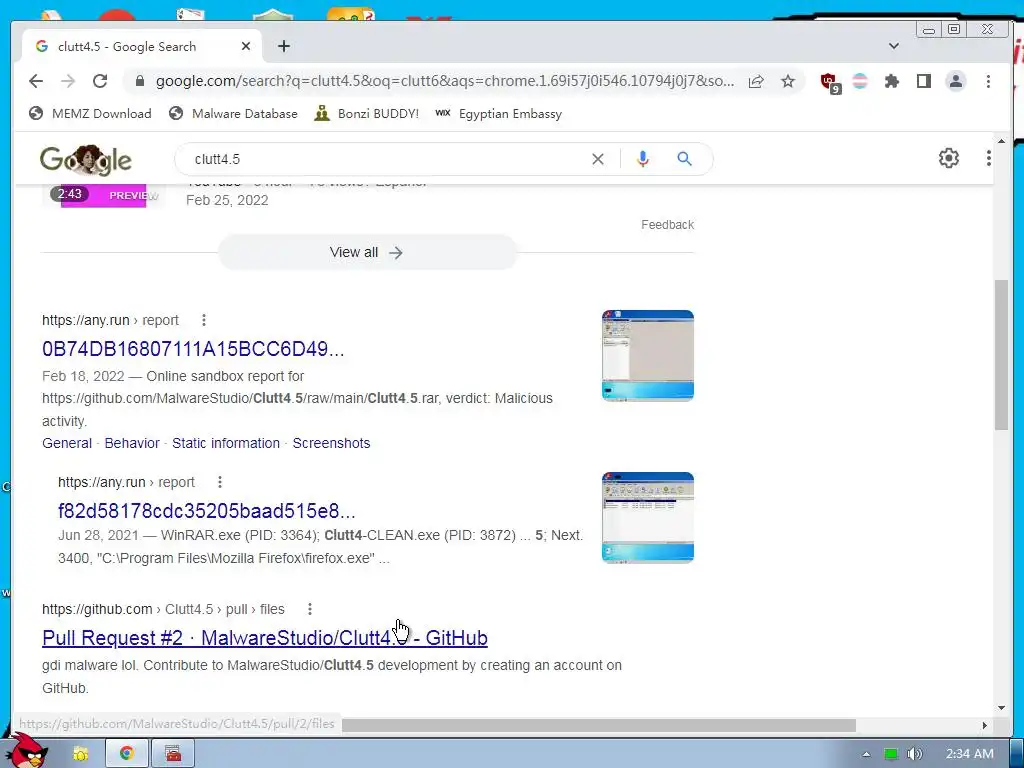The height and width of the screenshot is (768, 1024).
Task: Reload the Google search page
Action: (x=100, y=81)
